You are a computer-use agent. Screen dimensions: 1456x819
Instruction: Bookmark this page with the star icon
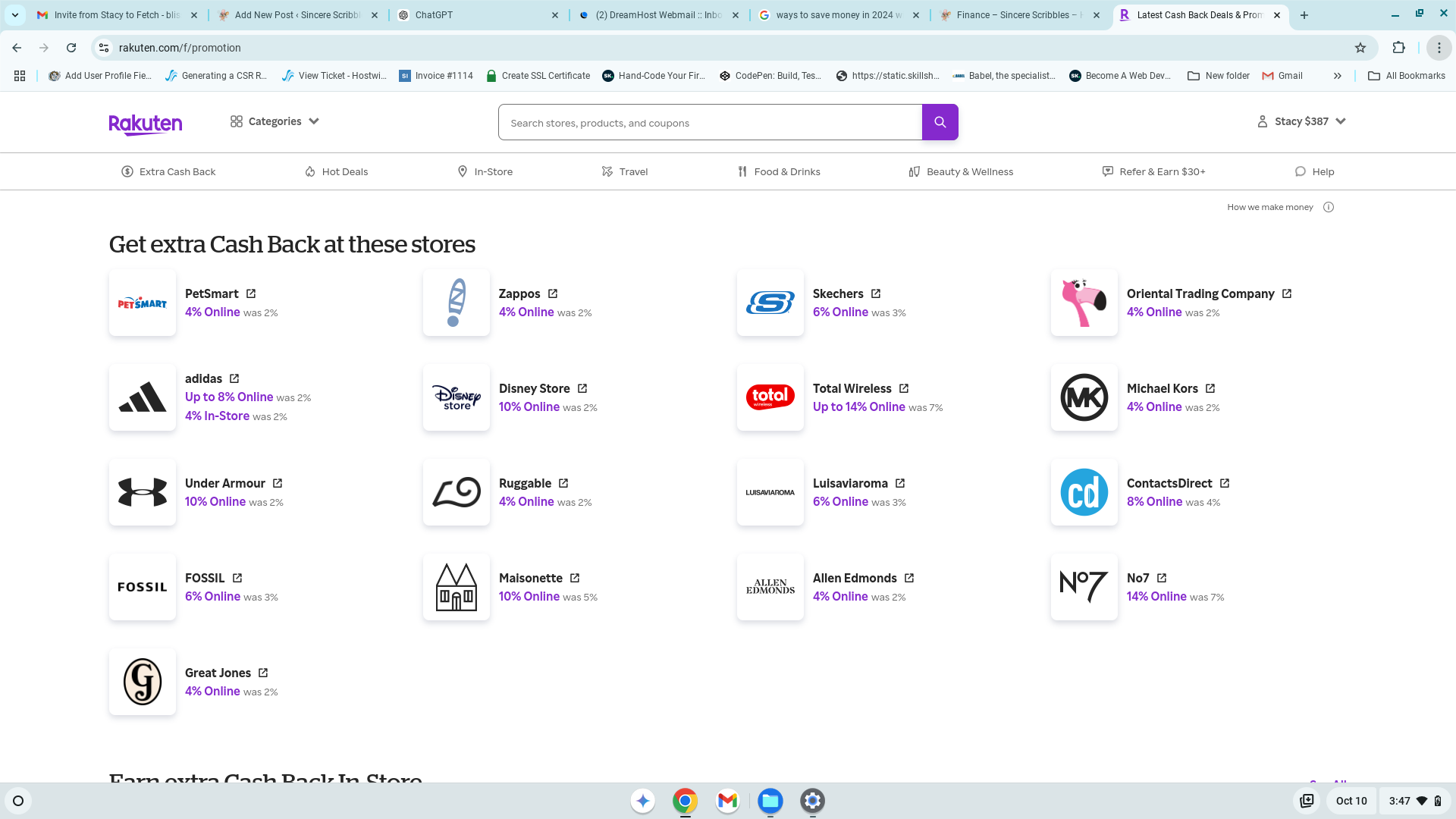click(1360, 48)
